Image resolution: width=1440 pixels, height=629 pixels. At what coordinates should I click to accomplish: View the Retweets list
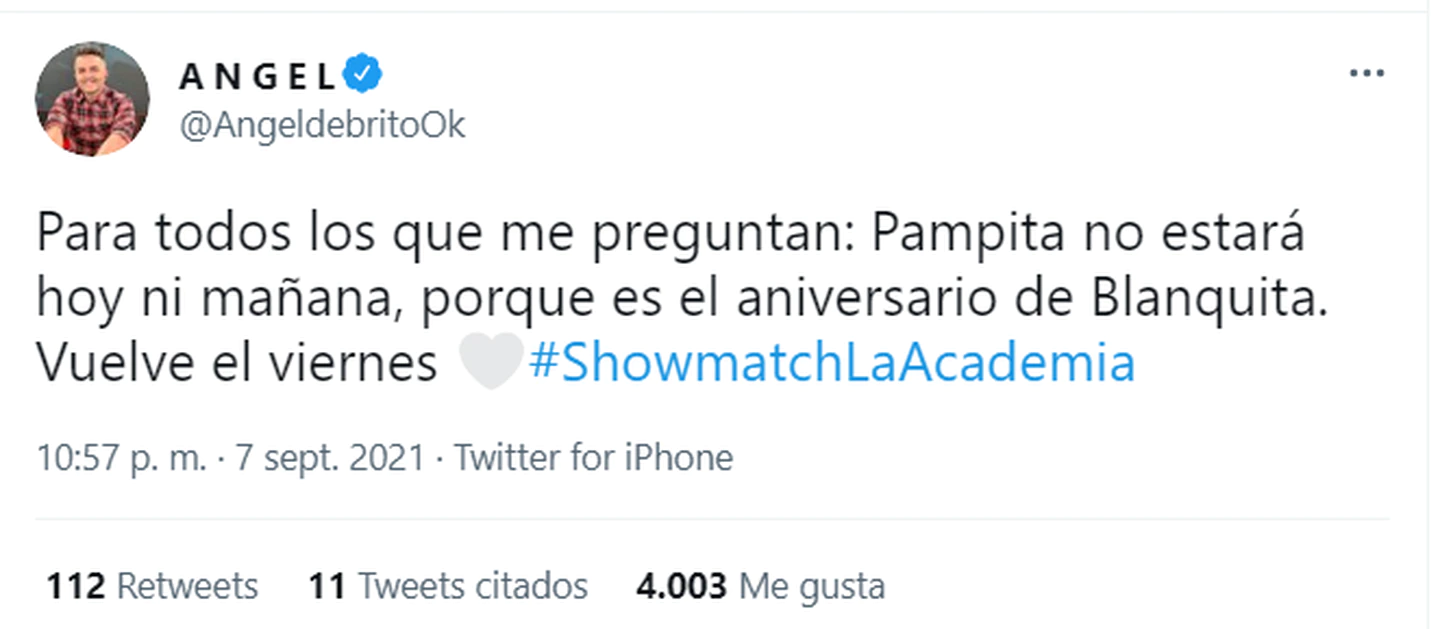click(152, 585)
